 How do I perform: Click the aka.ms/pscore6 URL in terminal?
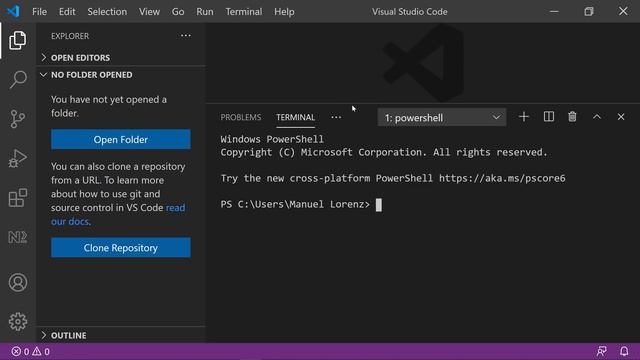click(502, 178)
